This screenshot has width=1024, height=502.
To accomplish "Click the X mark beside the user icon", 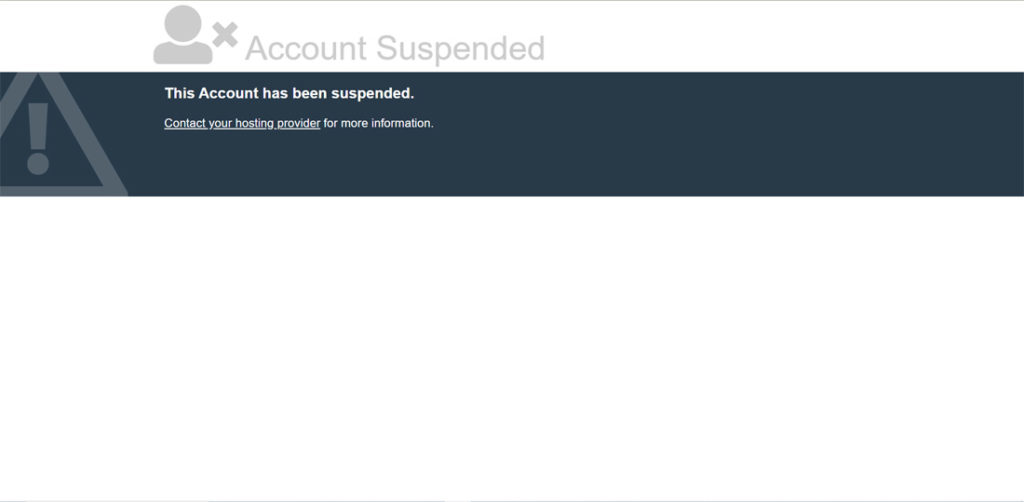I will click(225, 34).
